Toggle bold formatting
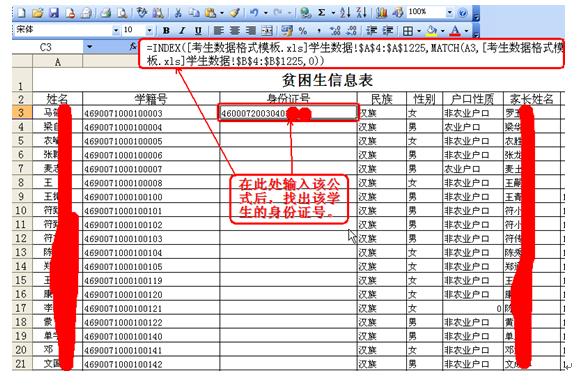This screenshot has width=582, height=385. point(166,31)
